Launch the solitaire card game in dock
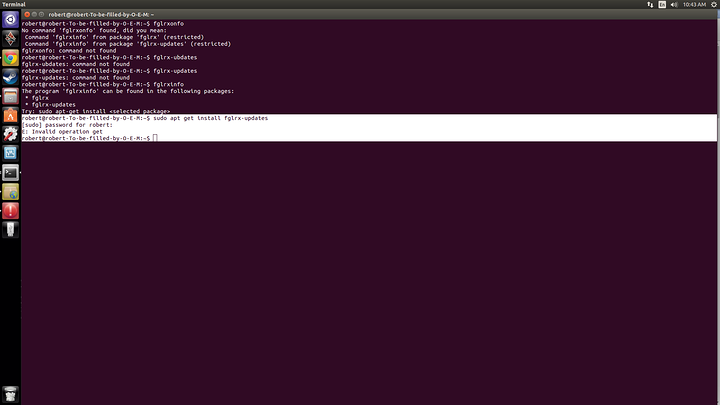The image size is (720, 405). (10, 39)
